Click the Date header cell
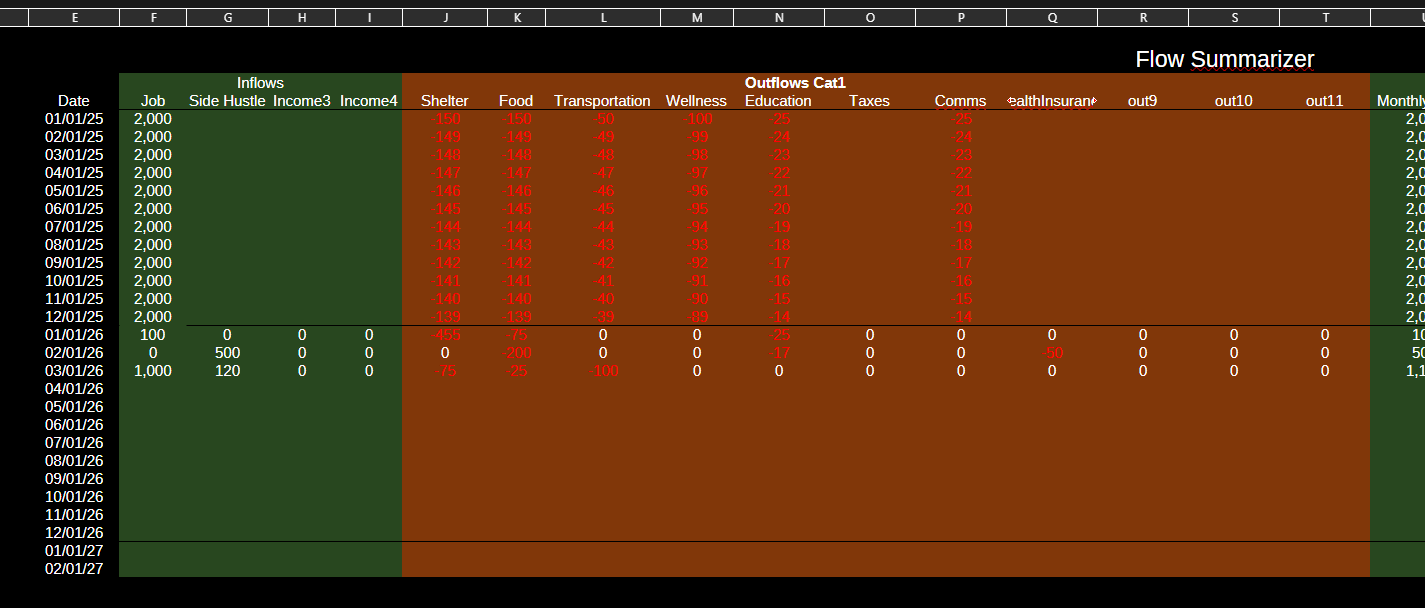This screenshot has height=608, width=1425. (74, 101)
